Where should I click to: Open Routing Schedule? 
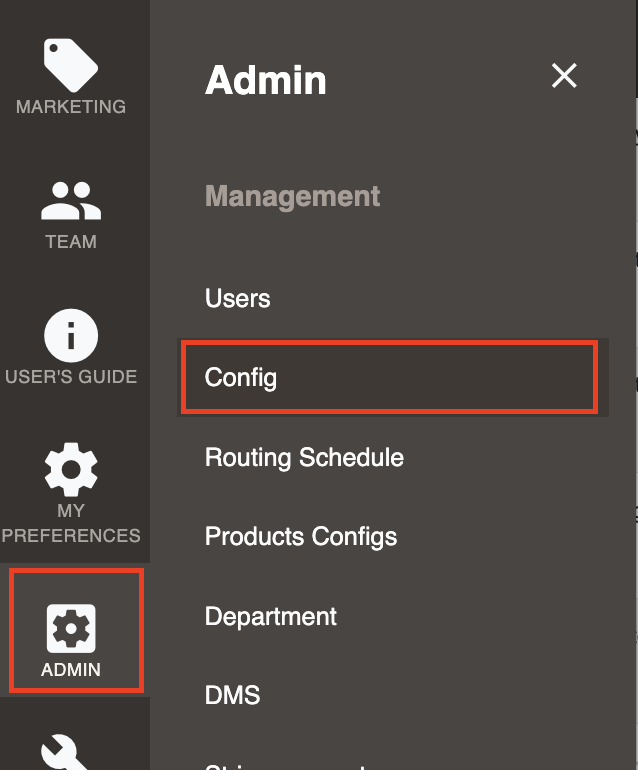coord(305,457)
